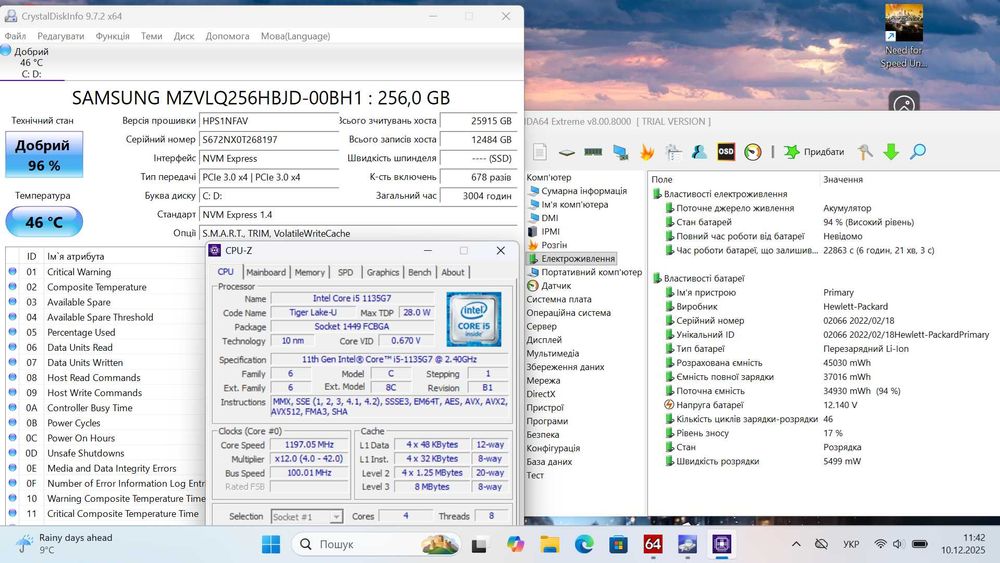
Task: Open the Windows Start button
Action: 271,545
